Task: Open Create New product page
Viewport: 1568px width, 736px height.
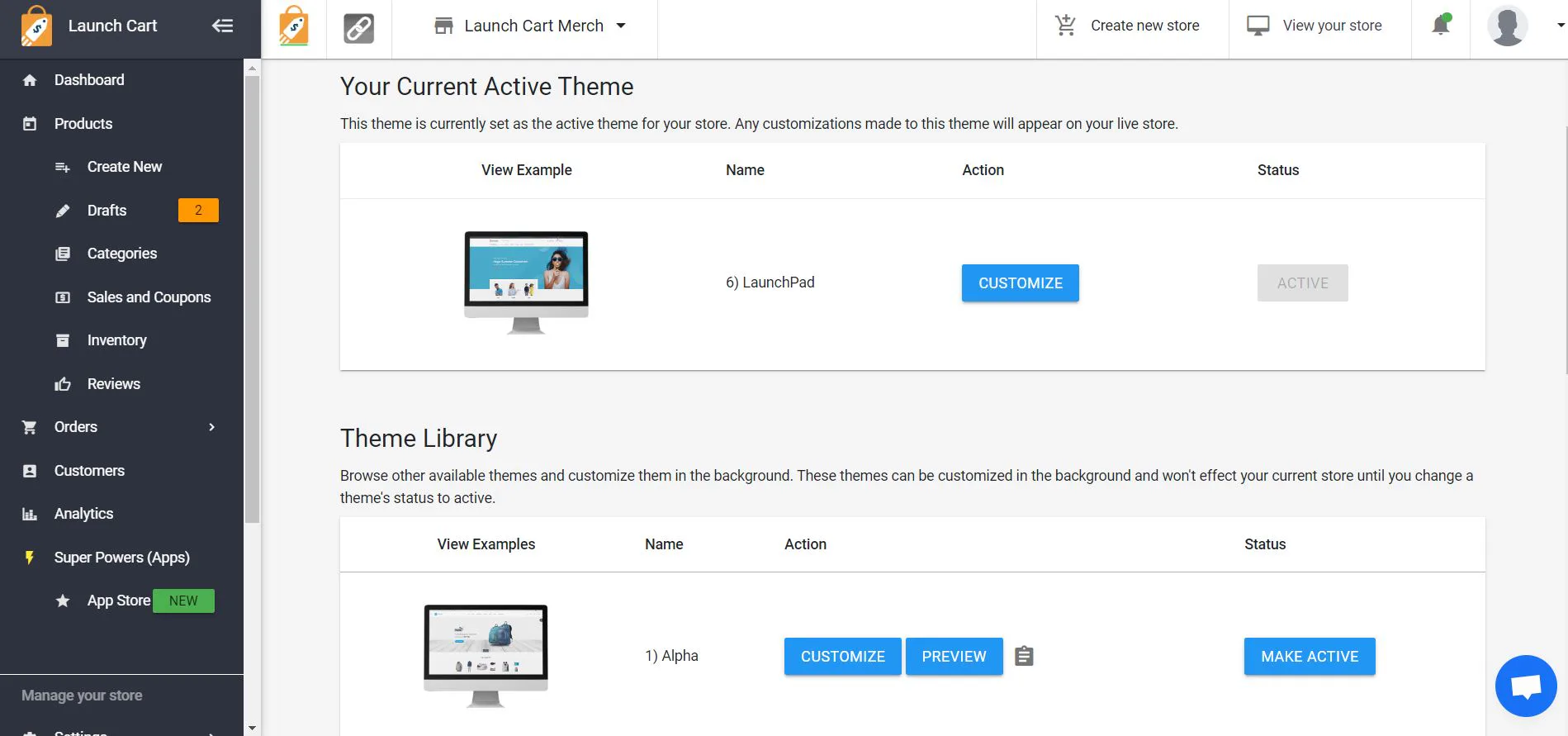Action: tap(125, 167)
